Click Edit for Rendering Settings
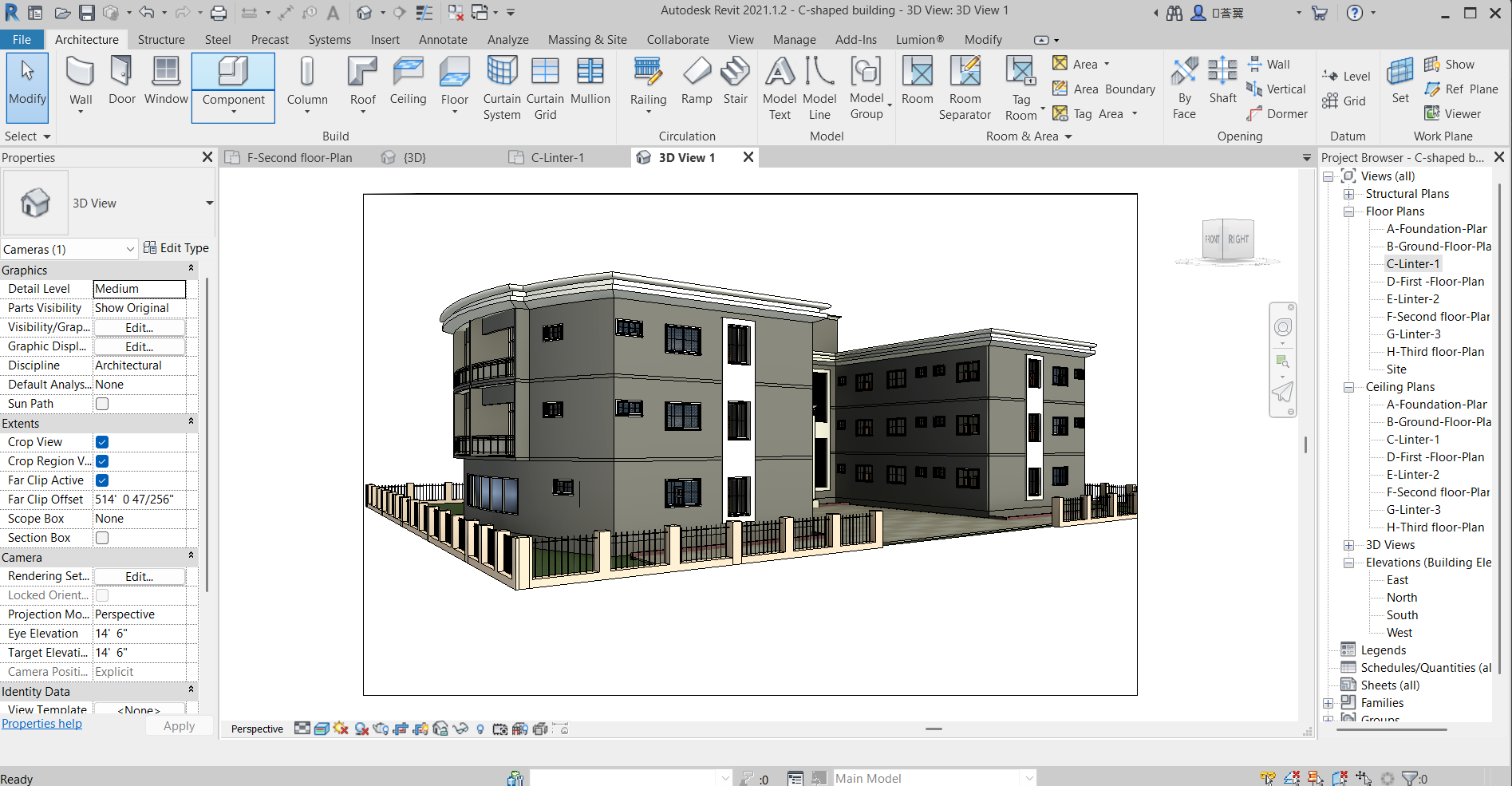This screenshot has width=1512, height=786. 140,576
